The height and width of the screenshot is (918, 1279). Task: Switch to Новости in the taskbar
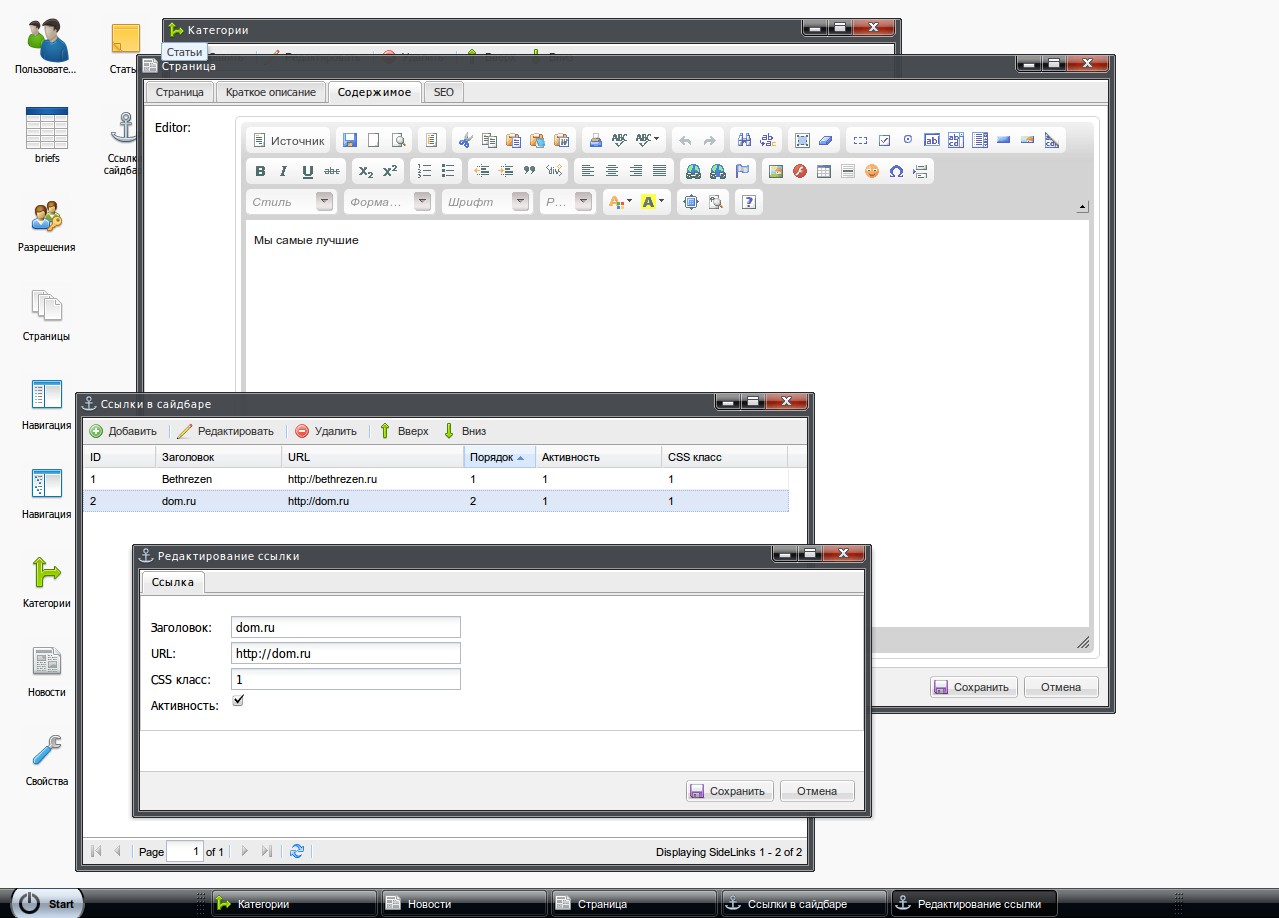(x=464, y=904)
